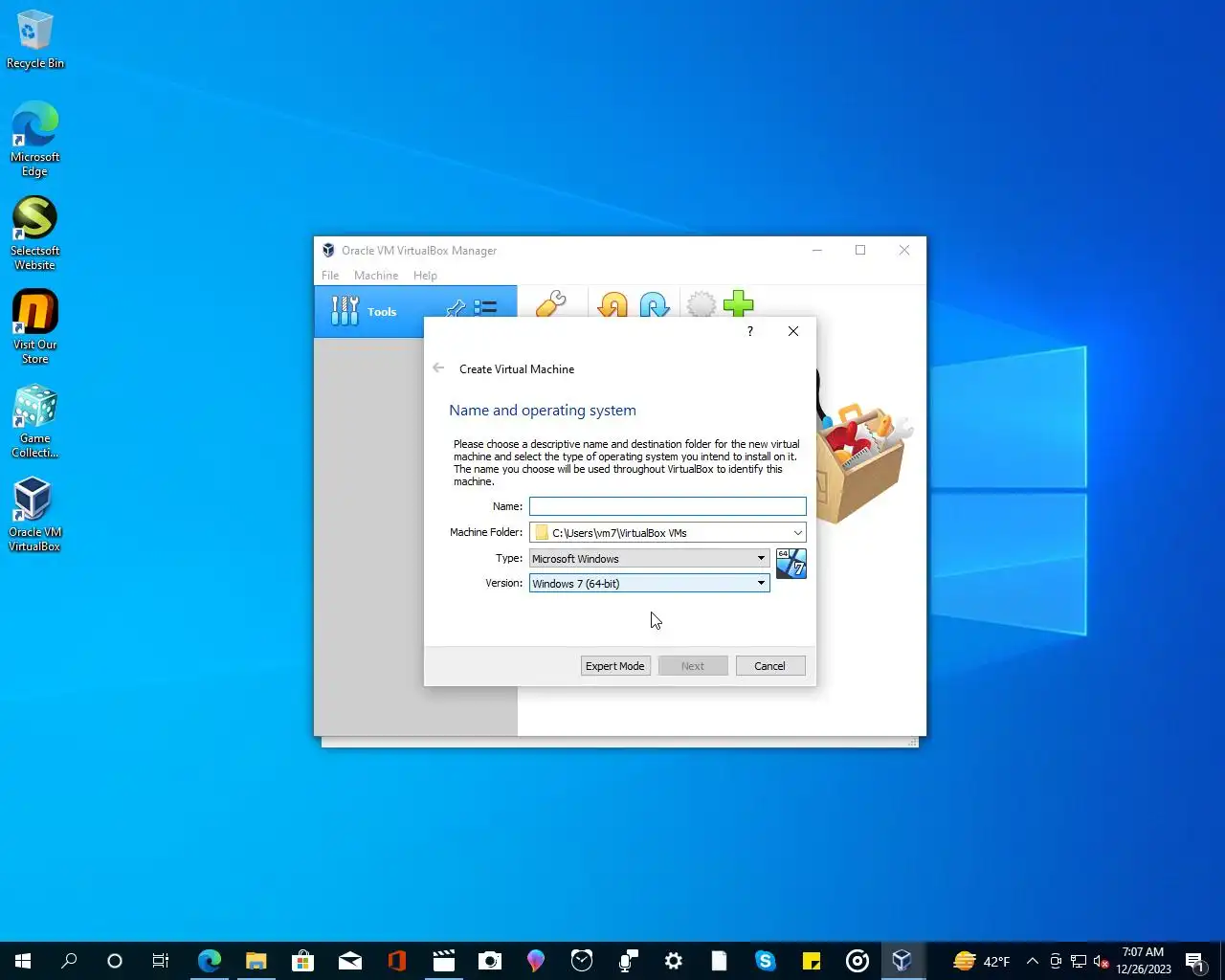Open the notification center icon
This screenshot has height=980, width=1225.
point(1194,961)
